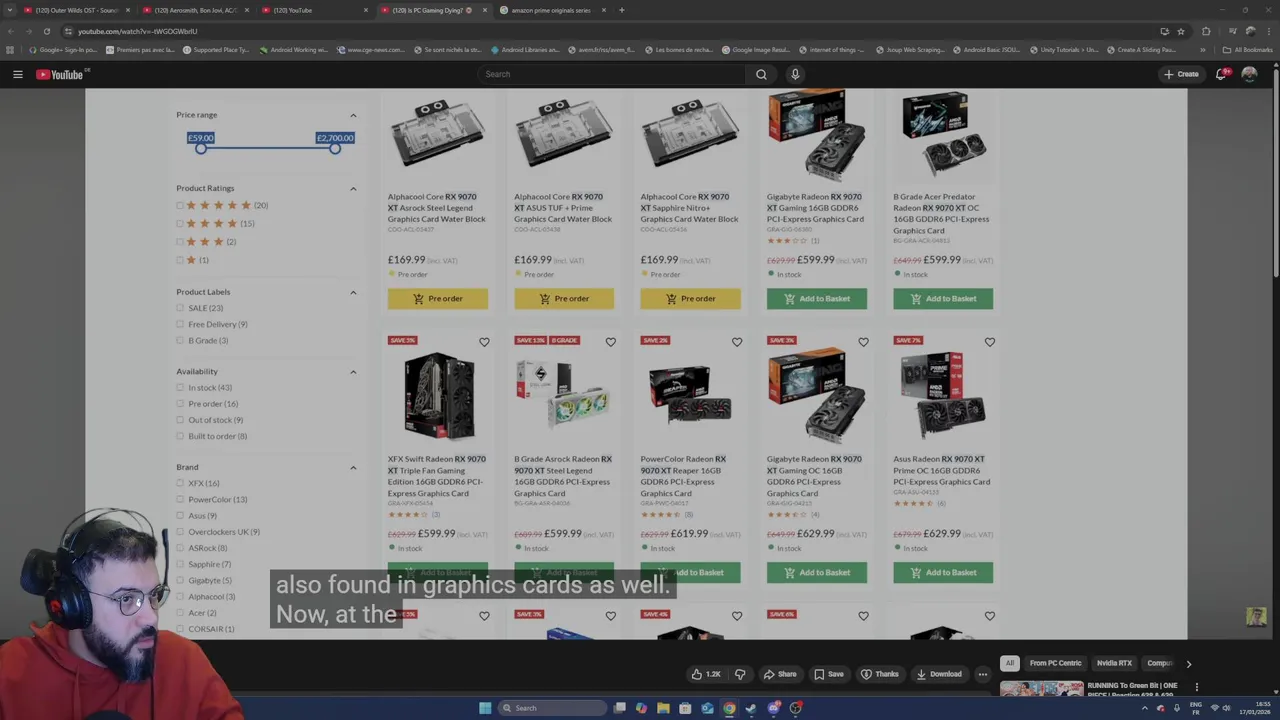Show hidden system tray icons chevron
The width and height of the screenshot is (1280, 720).
pyautogui.click(x=1146, y=708)
